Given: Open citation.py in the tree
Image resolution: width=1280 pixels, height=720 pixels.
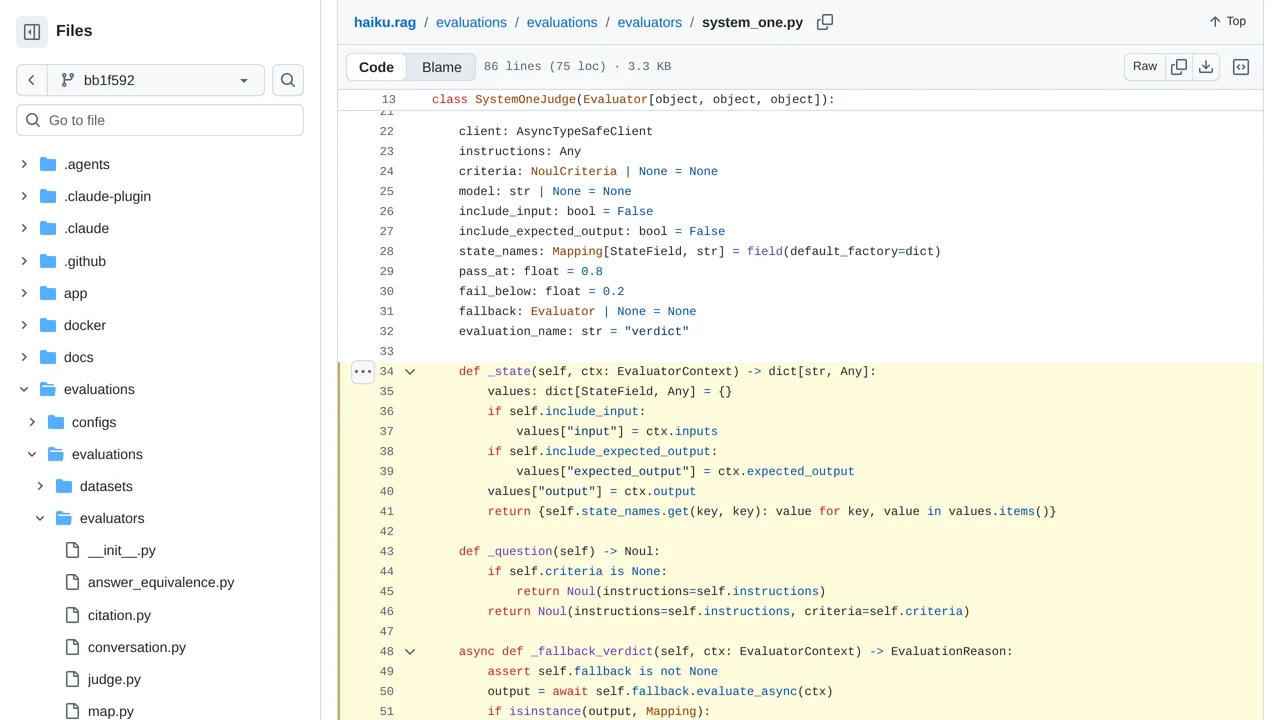Looking at the screenshot, I should 119,615.
